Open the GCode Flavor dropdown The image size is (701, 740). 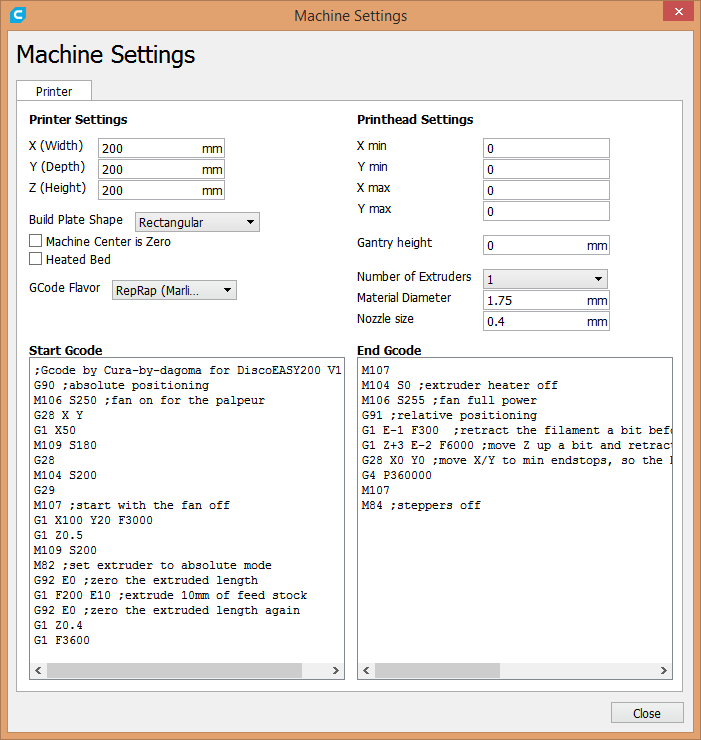pyautogui.click(x=174, y=290)
